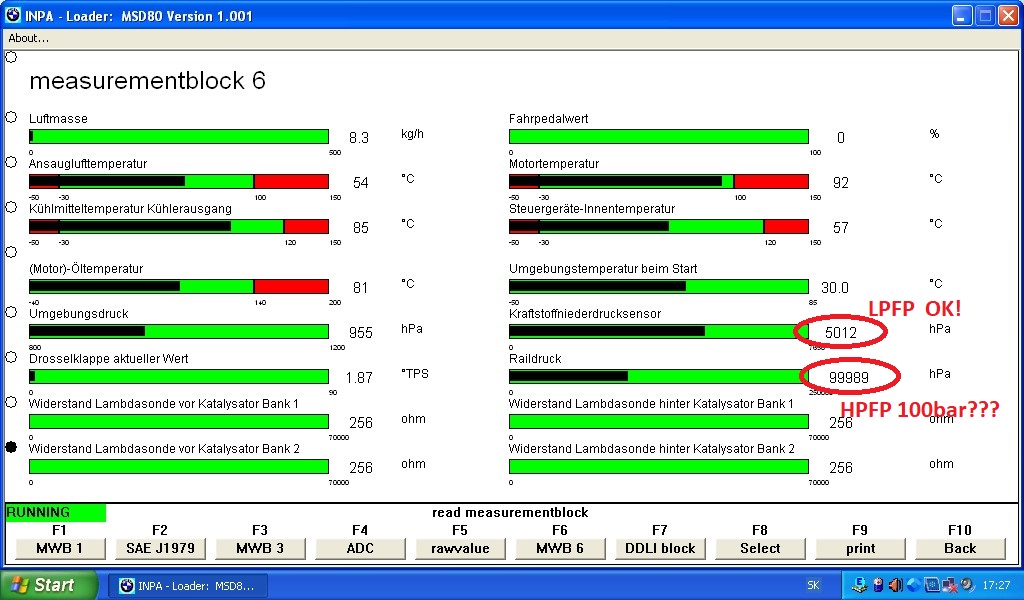
Task: Open the ADC function button
Action: click(x=360, y=548)
